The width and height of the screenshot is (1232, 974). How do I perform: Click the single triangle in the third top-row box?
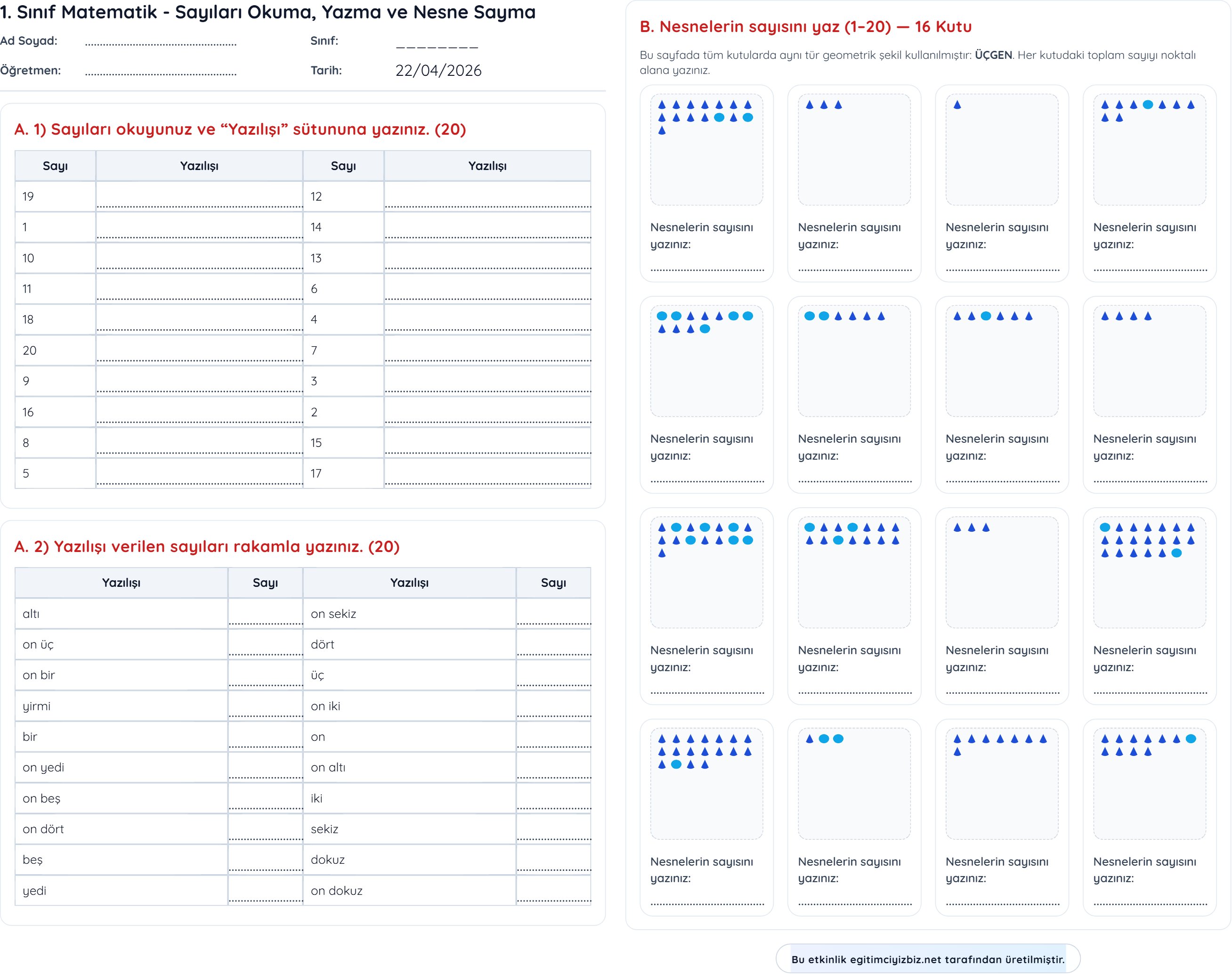(x=957, y=105)
